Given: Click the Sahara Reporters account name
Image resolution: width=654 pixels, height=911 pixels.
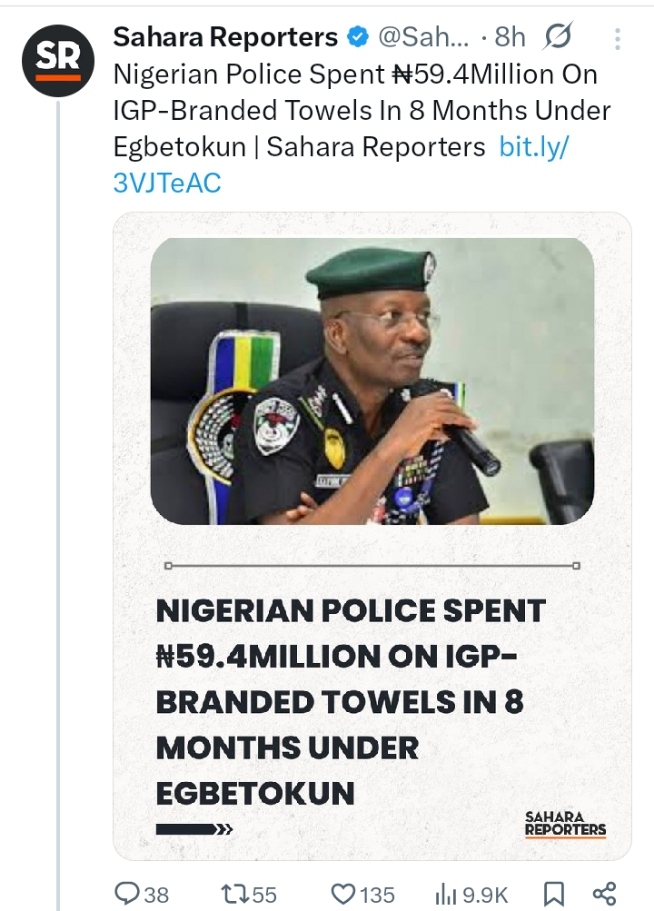Looking at the screenshot, I should [225, 38].
